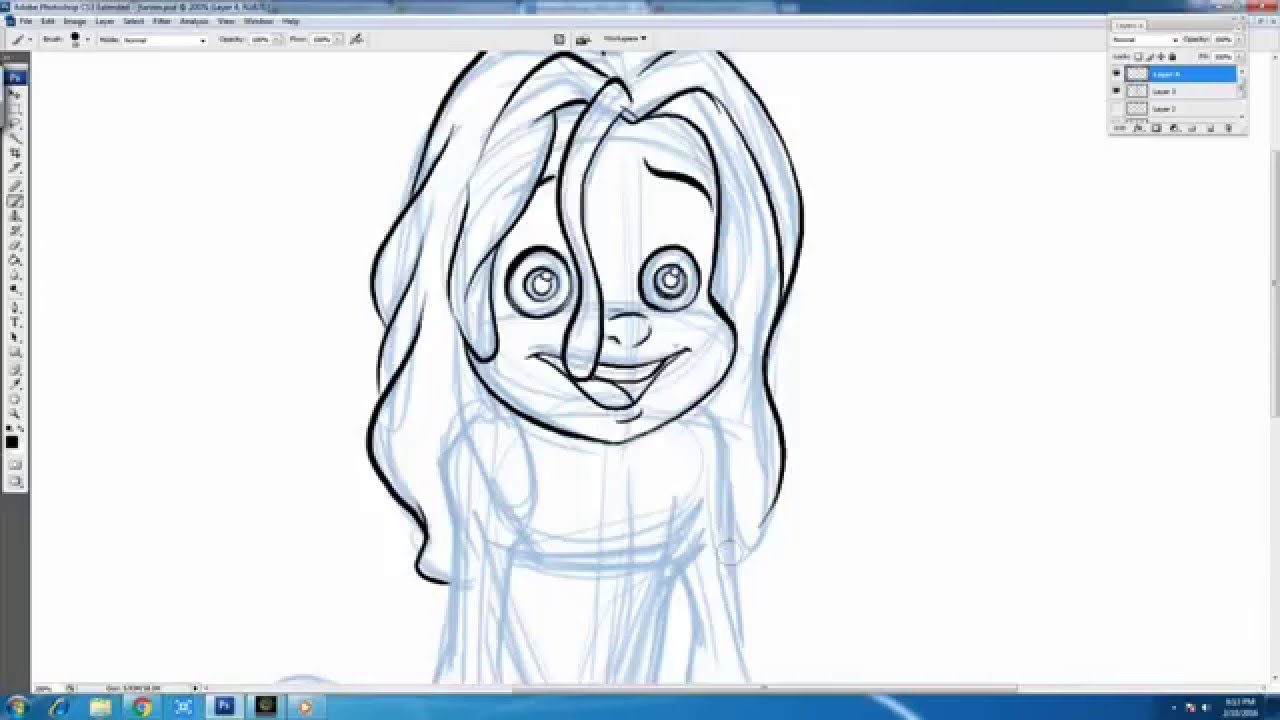1280x720 pixels.
Task: Open the Filter menu
Action: (162, 19)
